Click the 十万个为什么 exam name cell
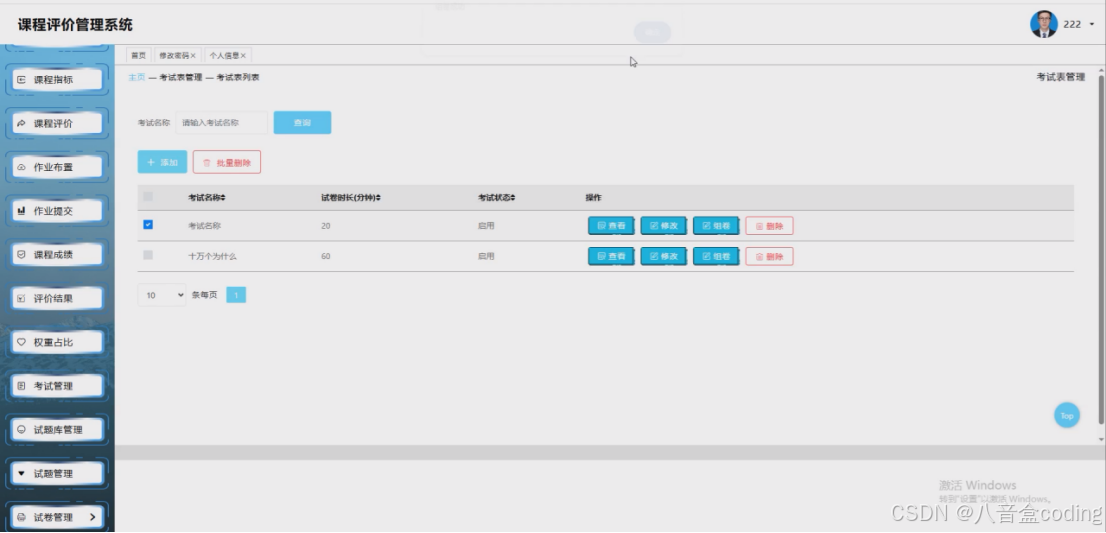Image resolution: width=1106 pixels, height=533 pixels. pyautogui.click(x=212, y=257)
